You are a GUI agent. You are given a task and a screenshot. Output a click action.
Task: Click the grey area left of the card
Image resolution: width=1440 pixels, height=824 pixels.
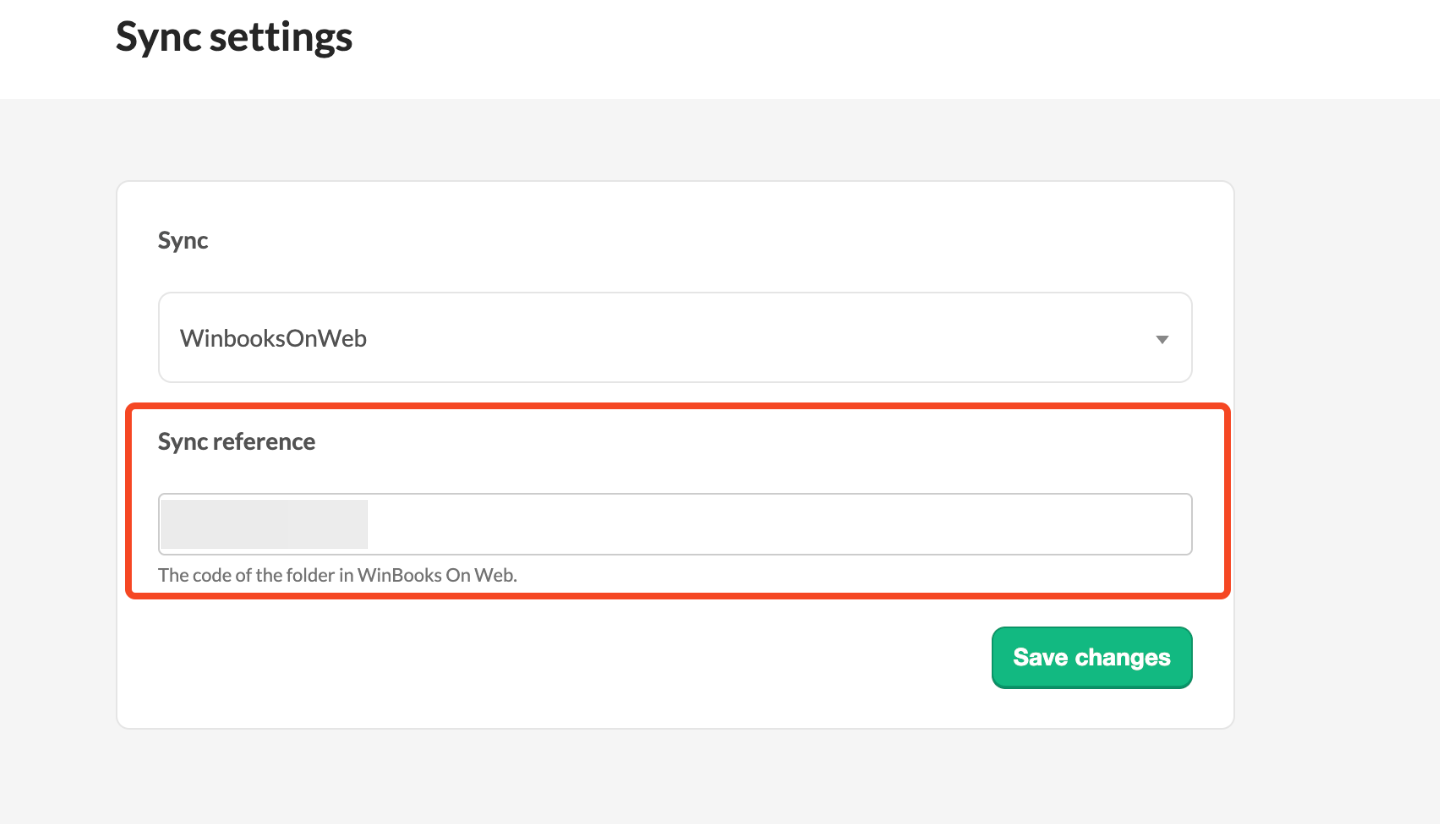point(58,450)
